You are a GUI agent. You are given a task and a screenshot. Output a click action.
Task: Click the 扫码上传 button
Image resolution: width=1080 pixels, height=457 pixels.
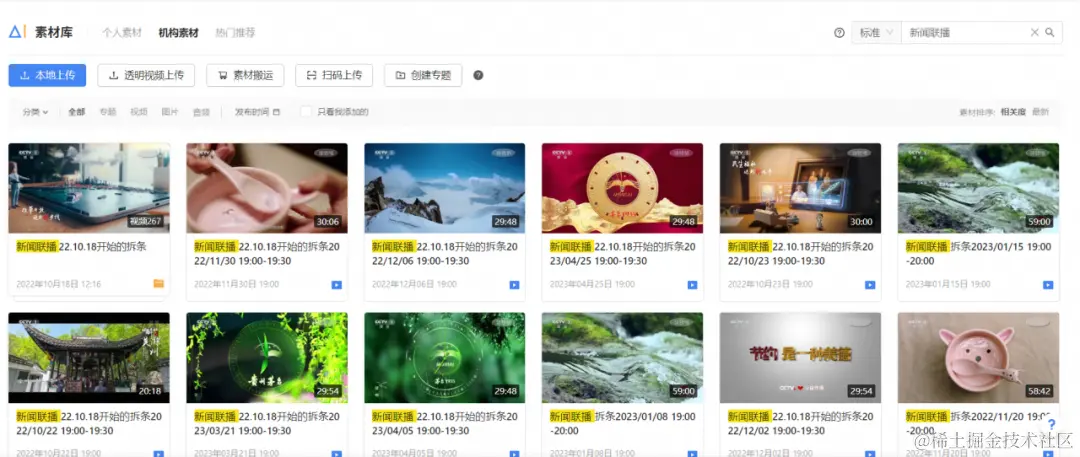click(x=334, y=75)
